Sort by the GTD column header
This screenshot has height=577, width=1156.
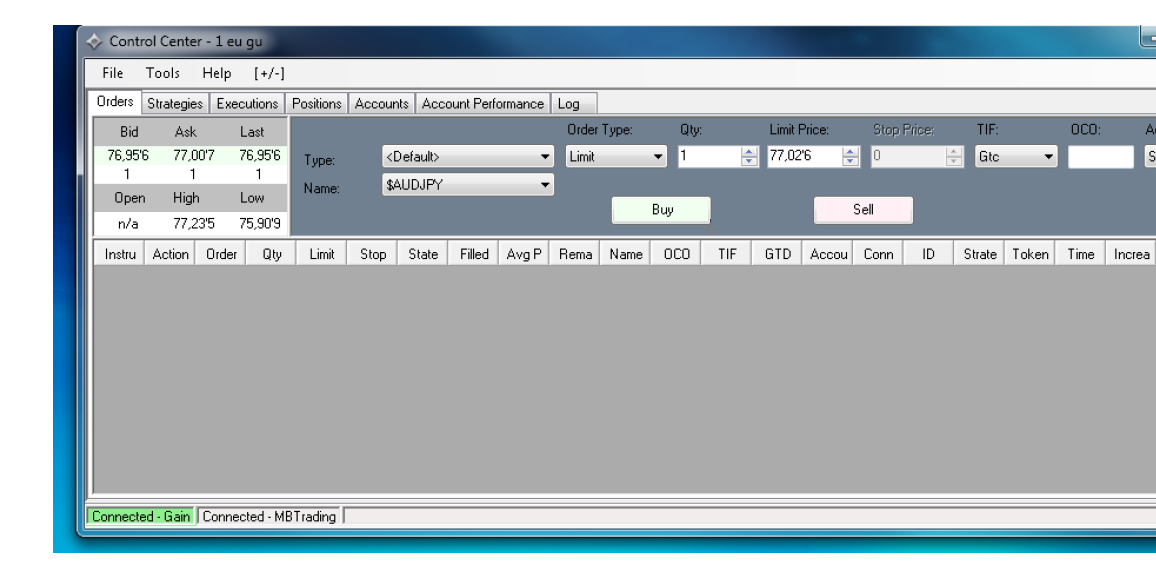tap(777, 254)
